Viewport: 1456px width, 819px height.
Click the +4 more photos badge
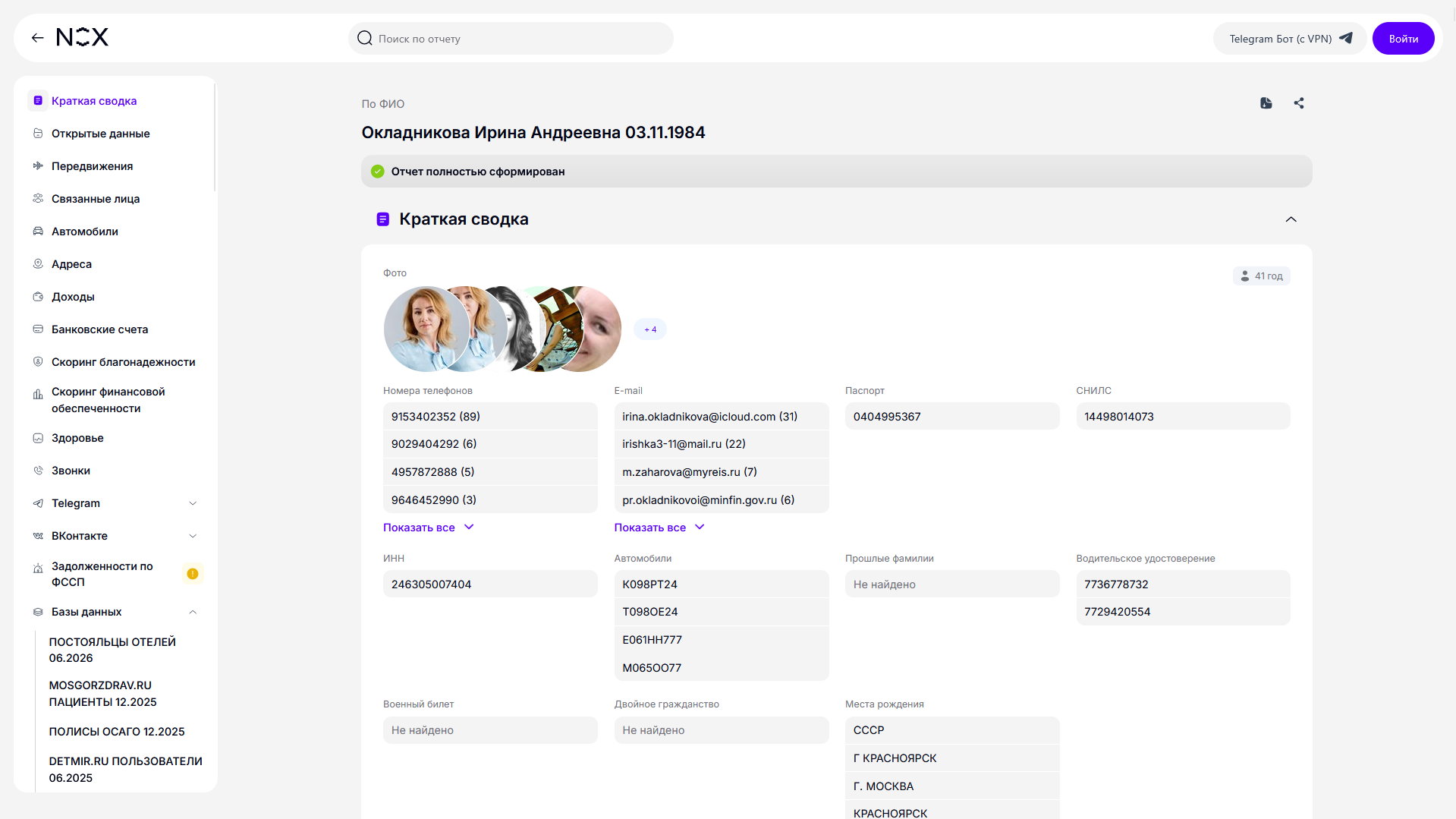pyautogui.click(x=650, y=329)
